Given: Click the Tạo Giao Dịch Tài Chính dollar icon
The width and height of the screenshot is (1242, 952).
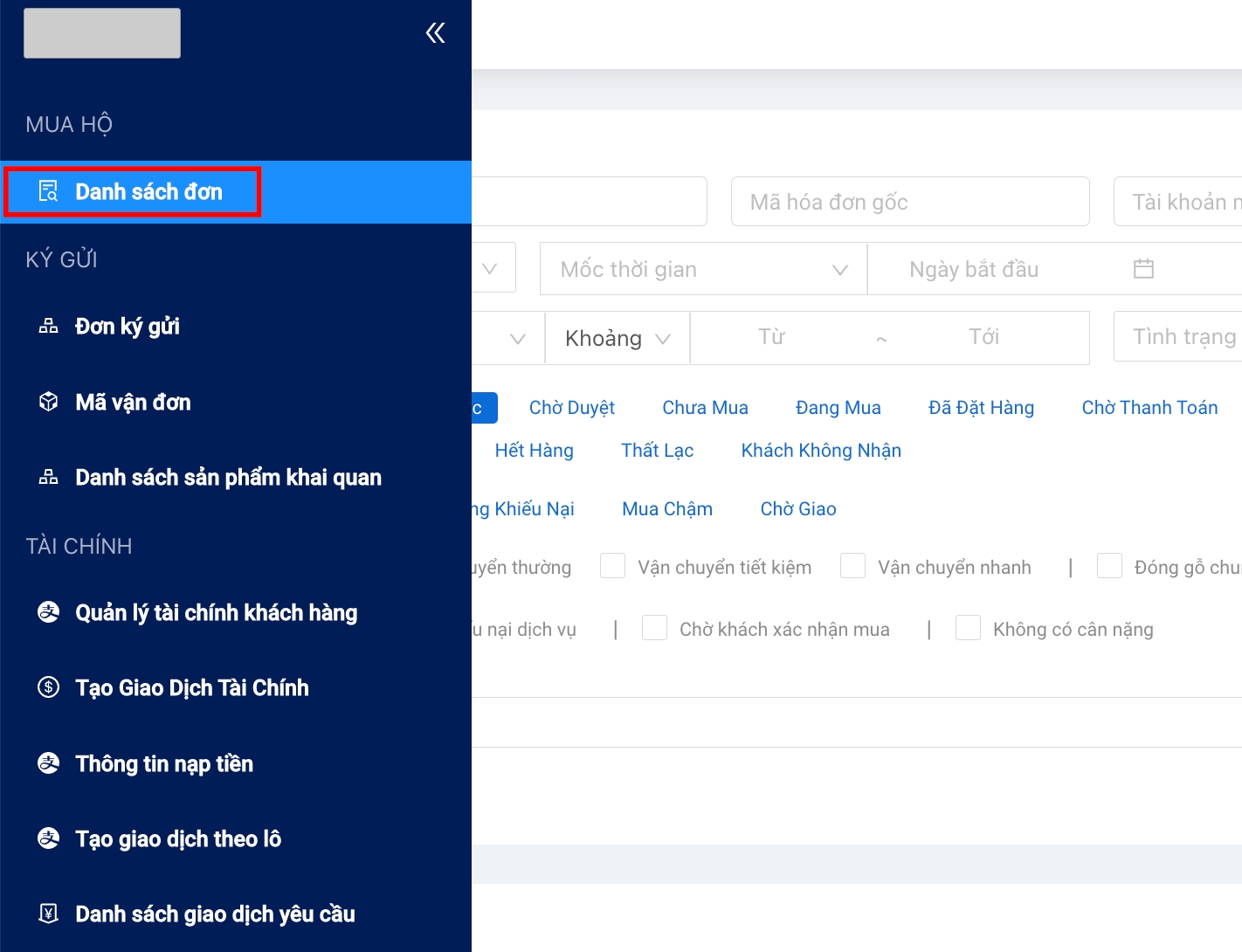Looking at the screenshot, I should [x=49, y=687].
